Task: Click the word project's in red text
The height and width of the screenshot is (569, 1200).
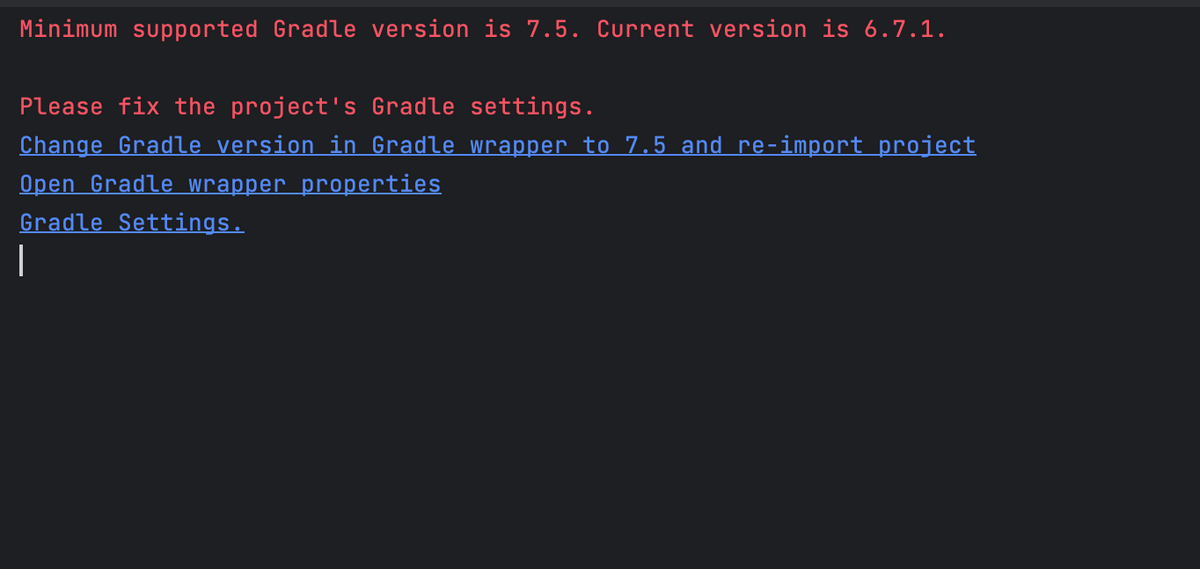Action: (x=293, y=106)
